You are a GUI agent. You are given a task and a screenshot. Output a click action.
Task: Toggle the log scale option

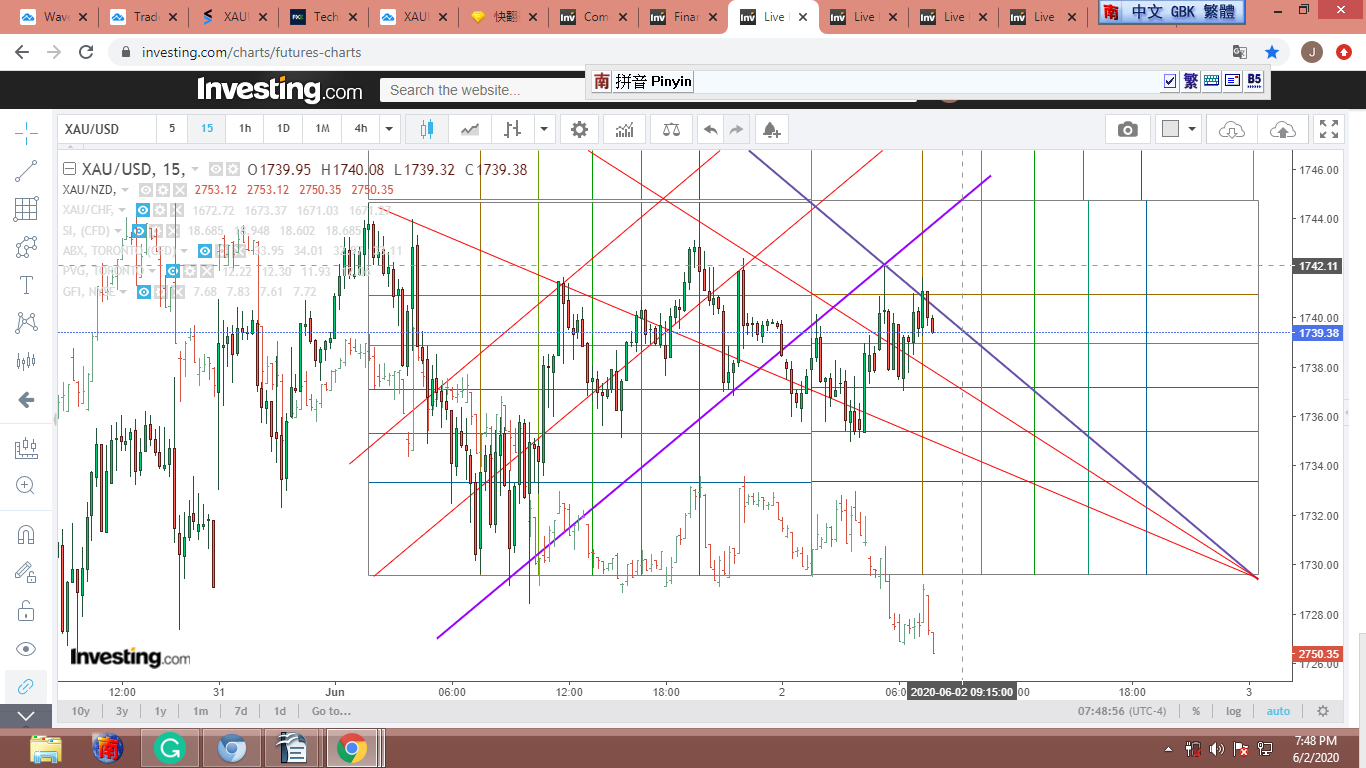1234,711
